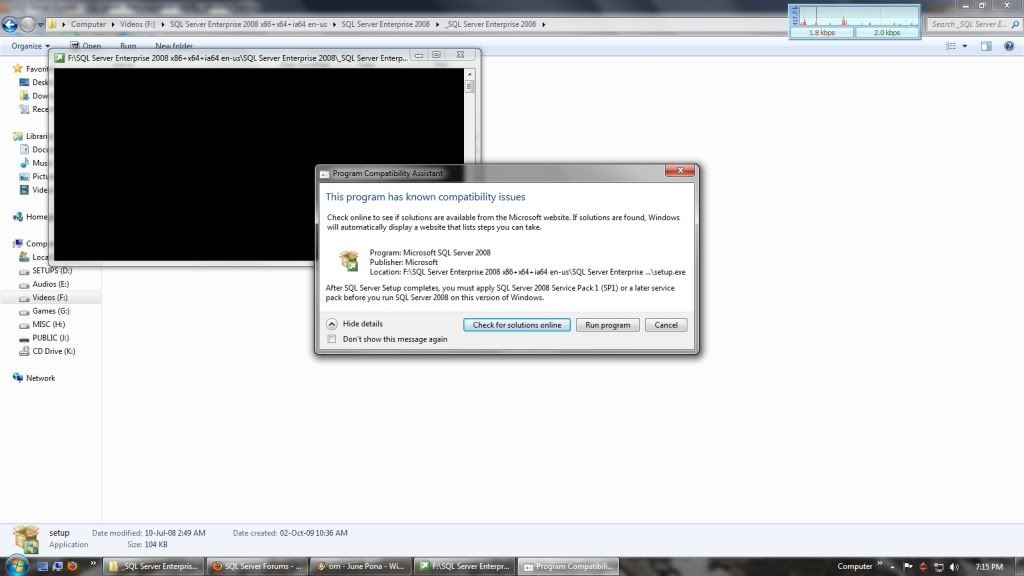This screenshot has width=1024, height=576.
Task: Click the Homegroup icon in navigation pane
Action: click(x=18, y=217)
